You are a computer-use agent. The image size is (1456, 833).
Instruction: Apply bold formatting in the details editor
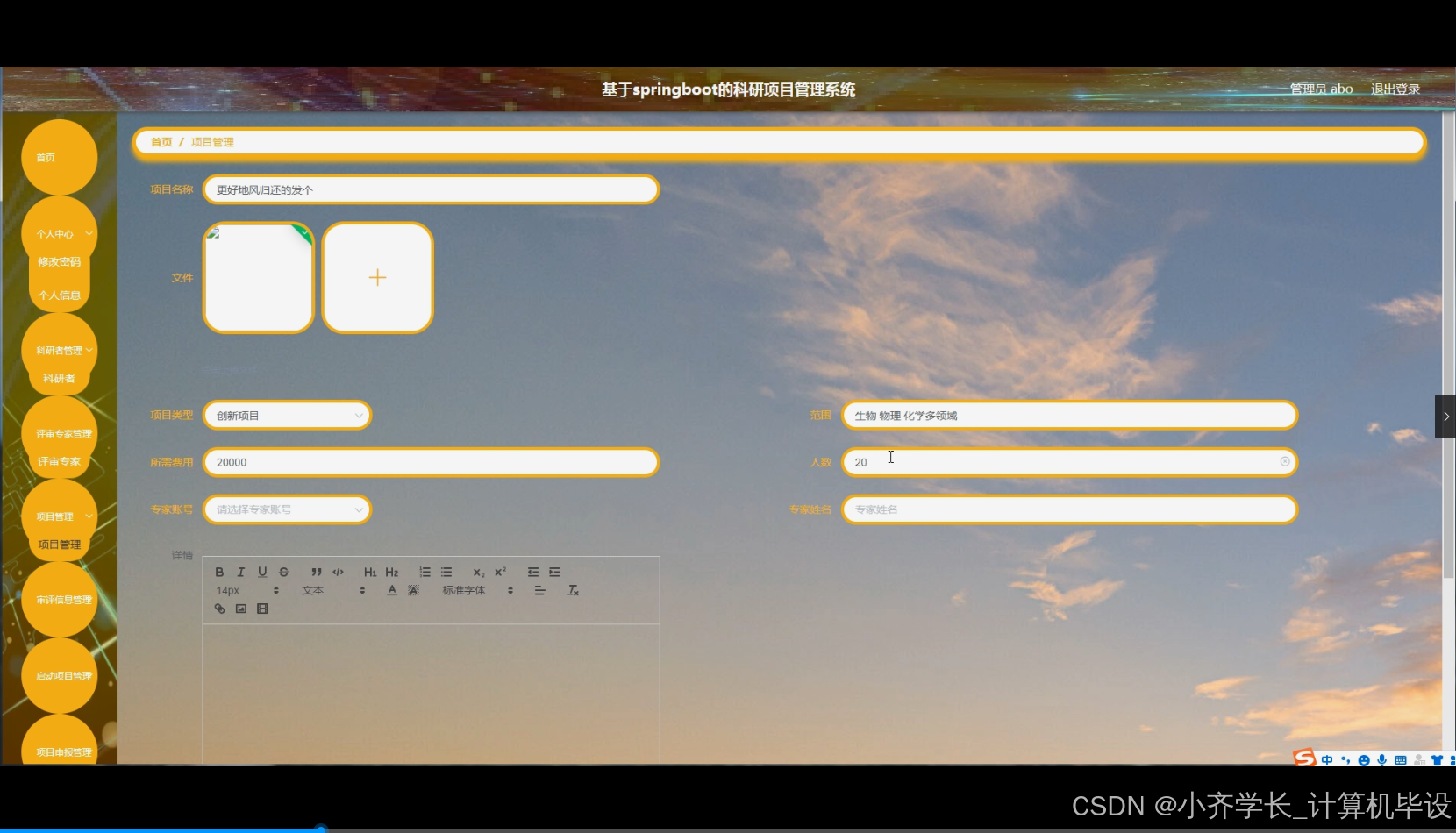click(x=219, y=572)
